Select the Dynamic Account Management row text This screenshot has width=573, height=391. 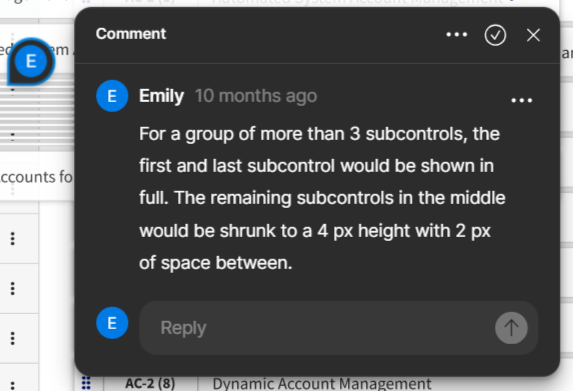tap(322, 384)
